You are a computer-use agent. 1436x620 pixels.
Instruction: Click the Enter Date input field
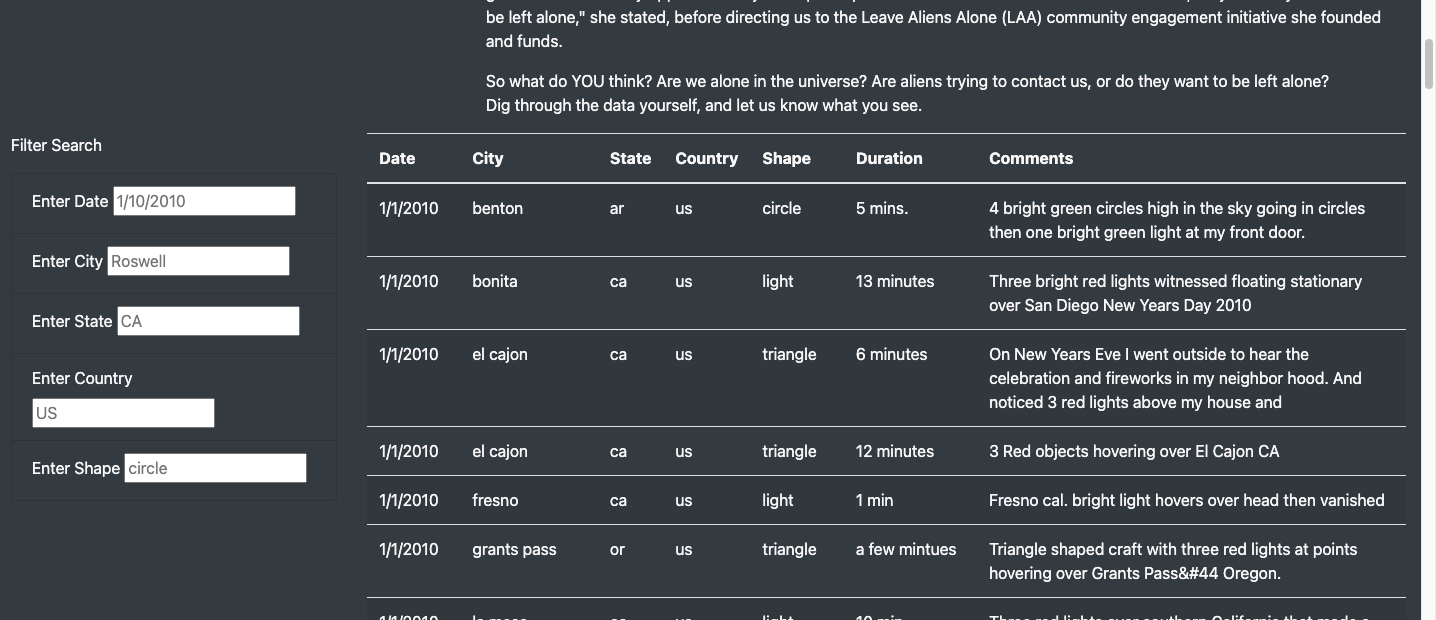[x=204, y=201]
